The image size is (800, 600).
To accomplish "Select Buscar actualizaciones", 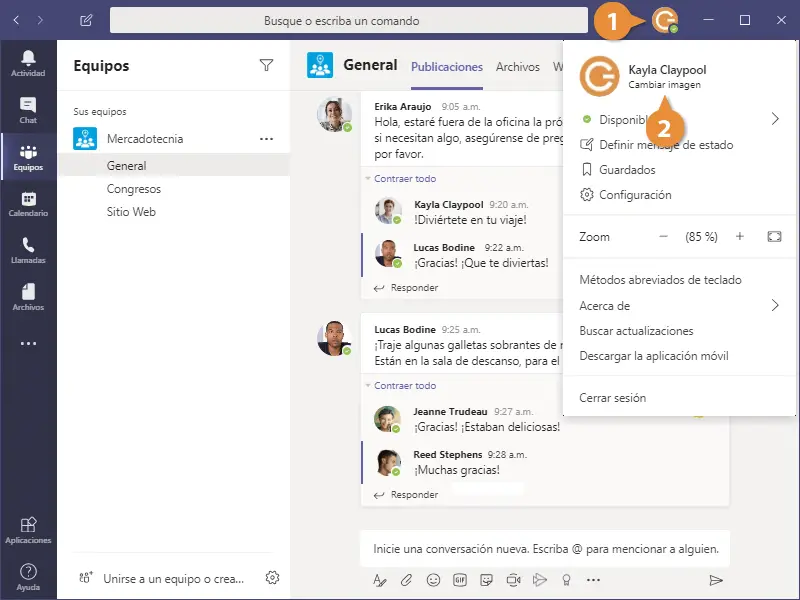I will (x=636, y=331).
